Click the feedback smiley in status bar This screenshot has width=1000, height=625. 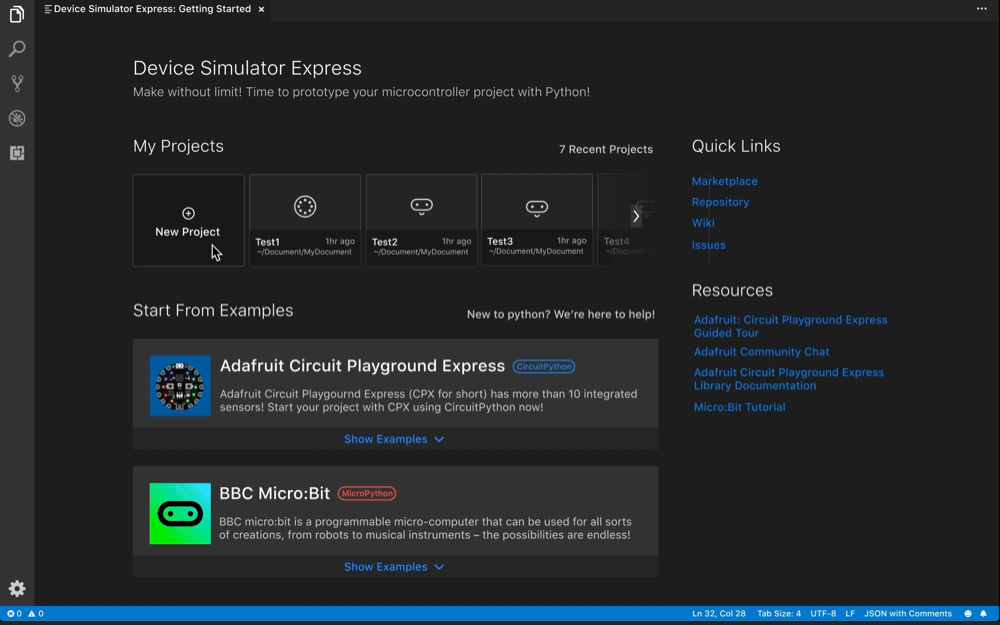point(967,614)
